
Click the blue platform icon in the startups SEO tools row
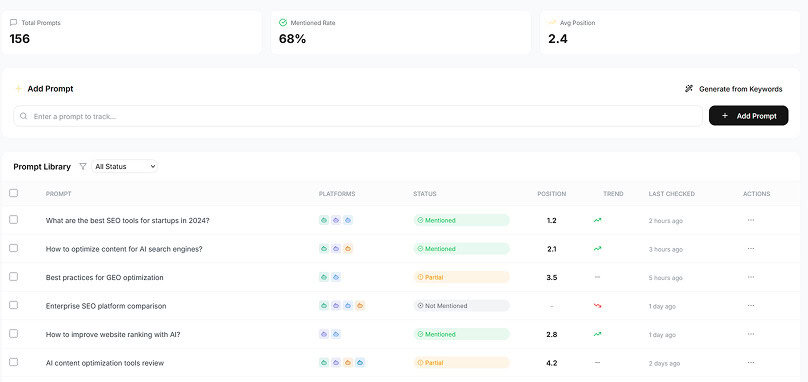click(348, 220)
